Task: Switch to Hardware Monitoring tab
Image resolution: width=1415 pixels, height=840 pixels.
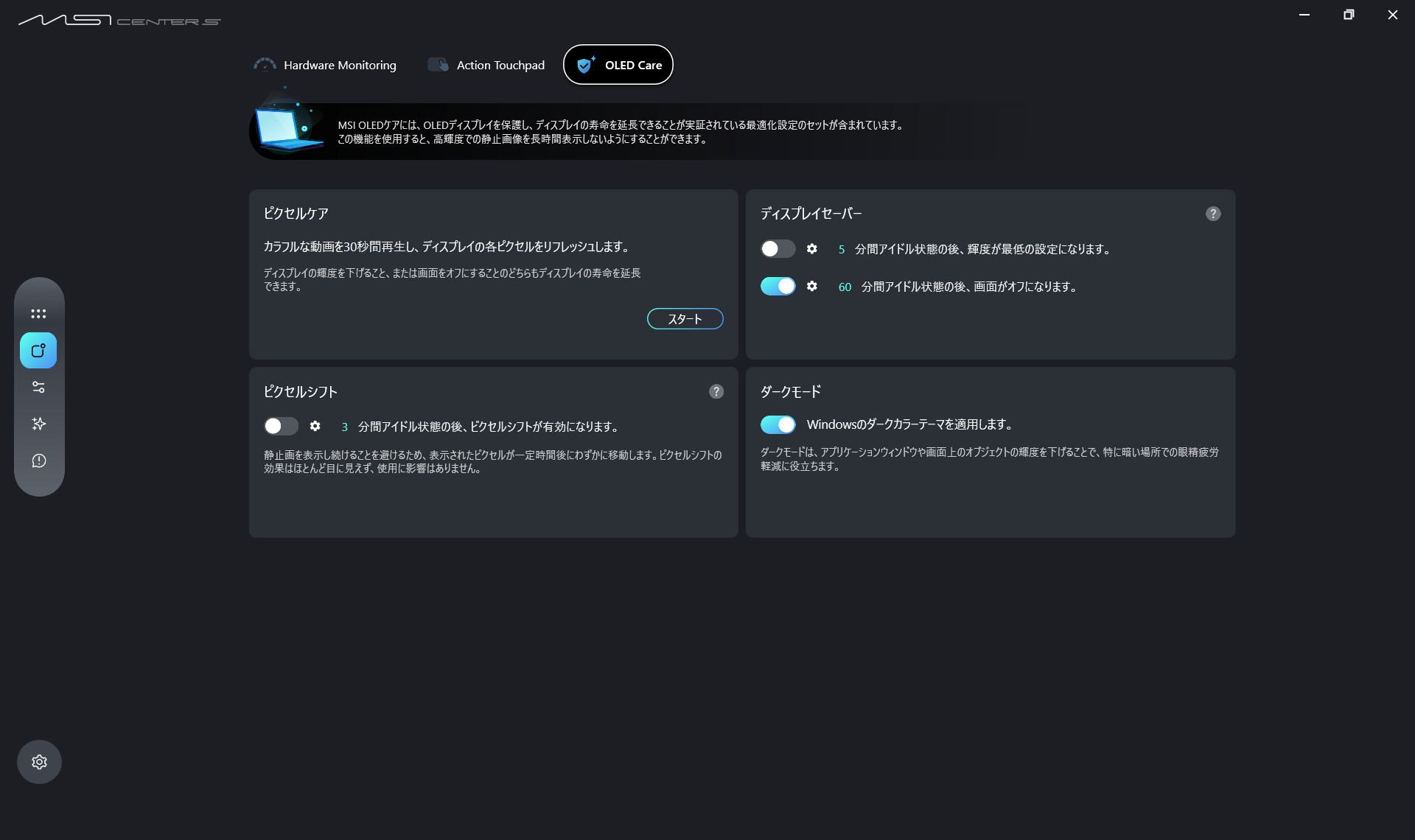Action: (x=325, y=65)
